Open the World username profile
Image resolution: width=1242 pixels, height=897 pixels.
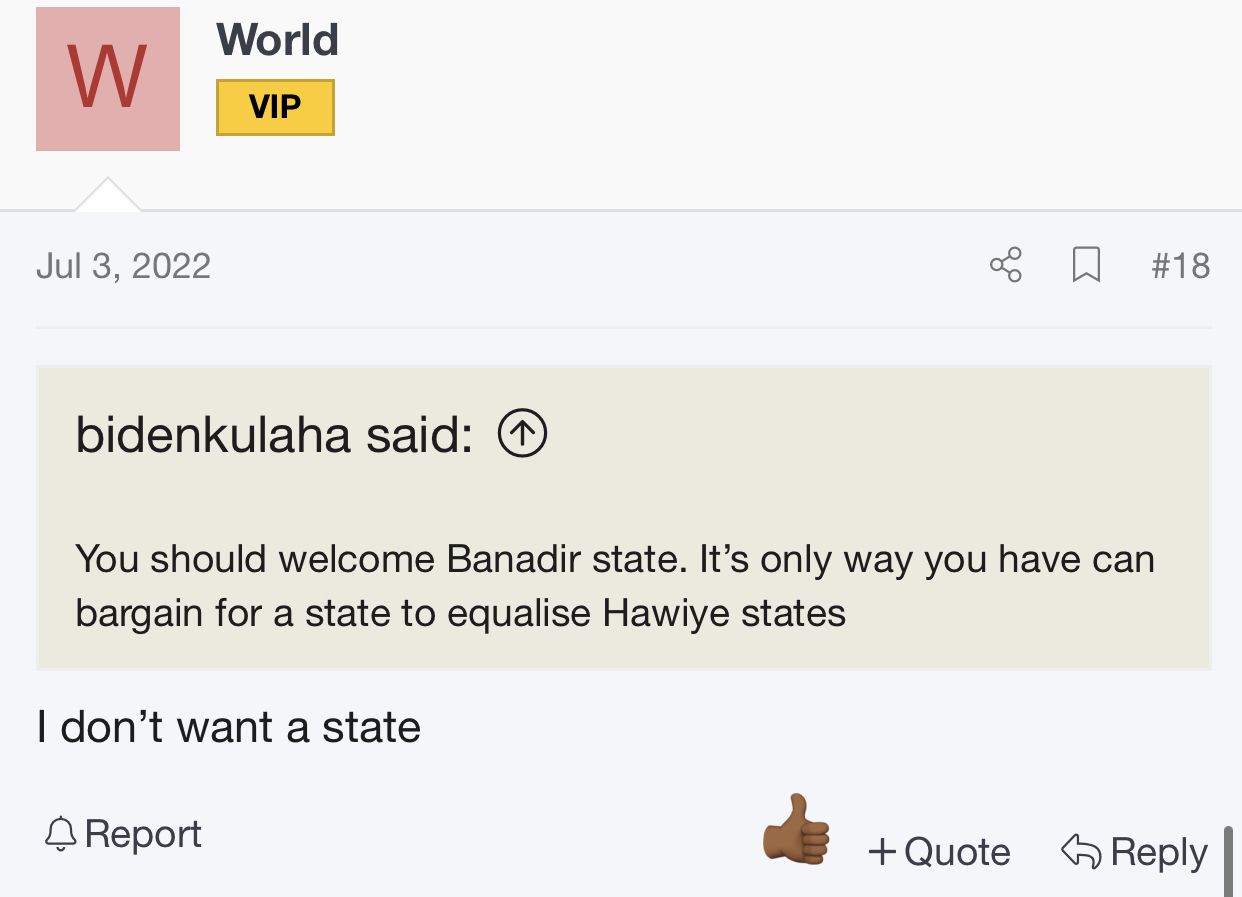[x=278, y=40]
